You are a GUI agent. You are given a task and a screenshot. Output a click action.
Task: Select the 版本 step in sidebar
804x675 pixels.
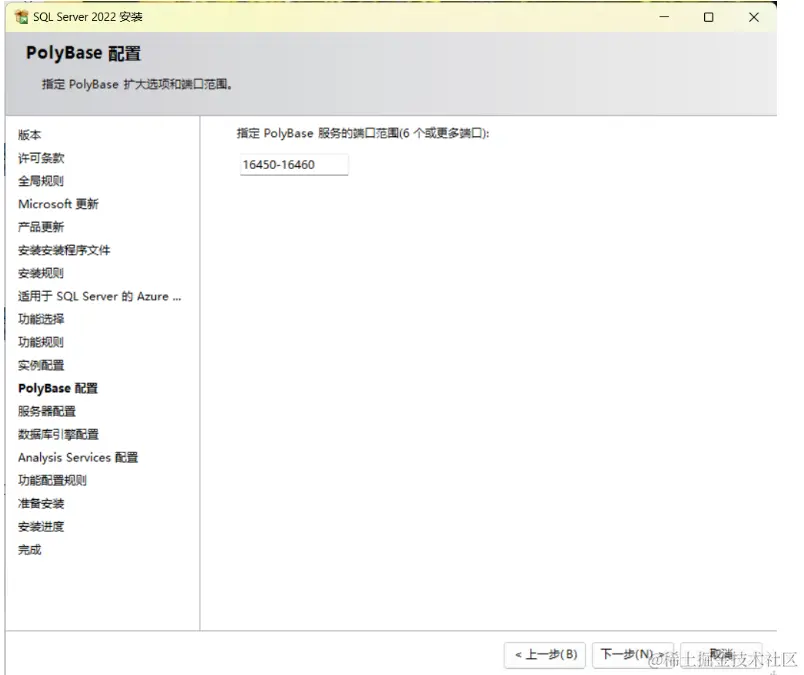[x=30, y=135]
